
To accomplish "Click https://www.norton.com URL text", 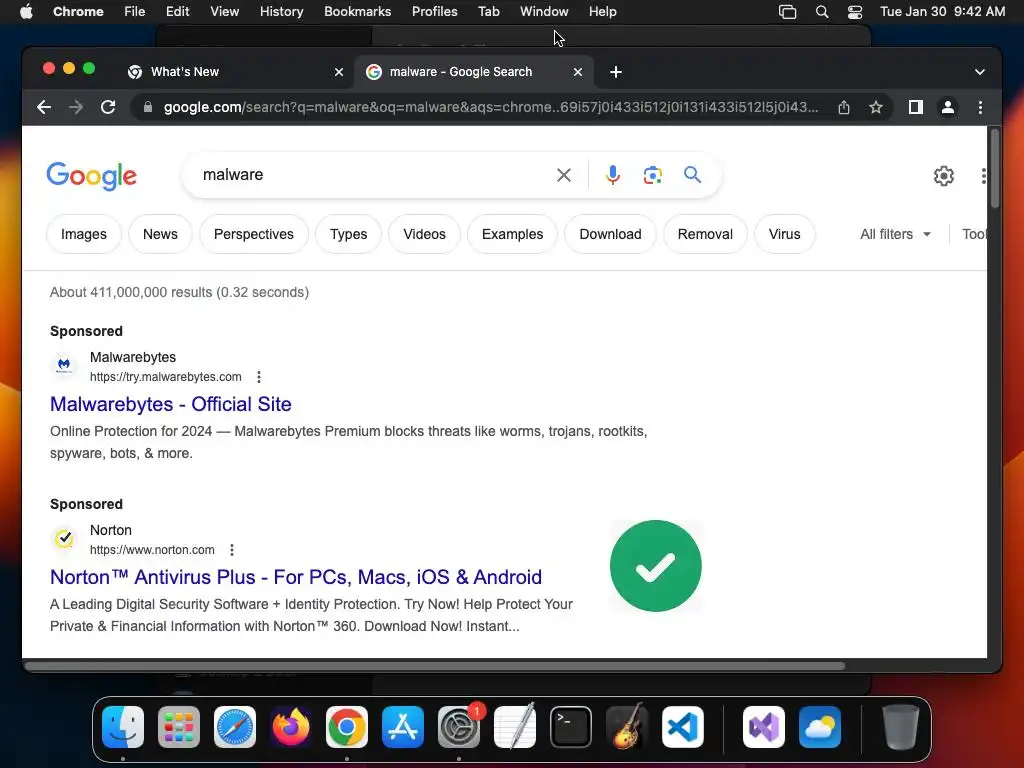I will [152, 550].
